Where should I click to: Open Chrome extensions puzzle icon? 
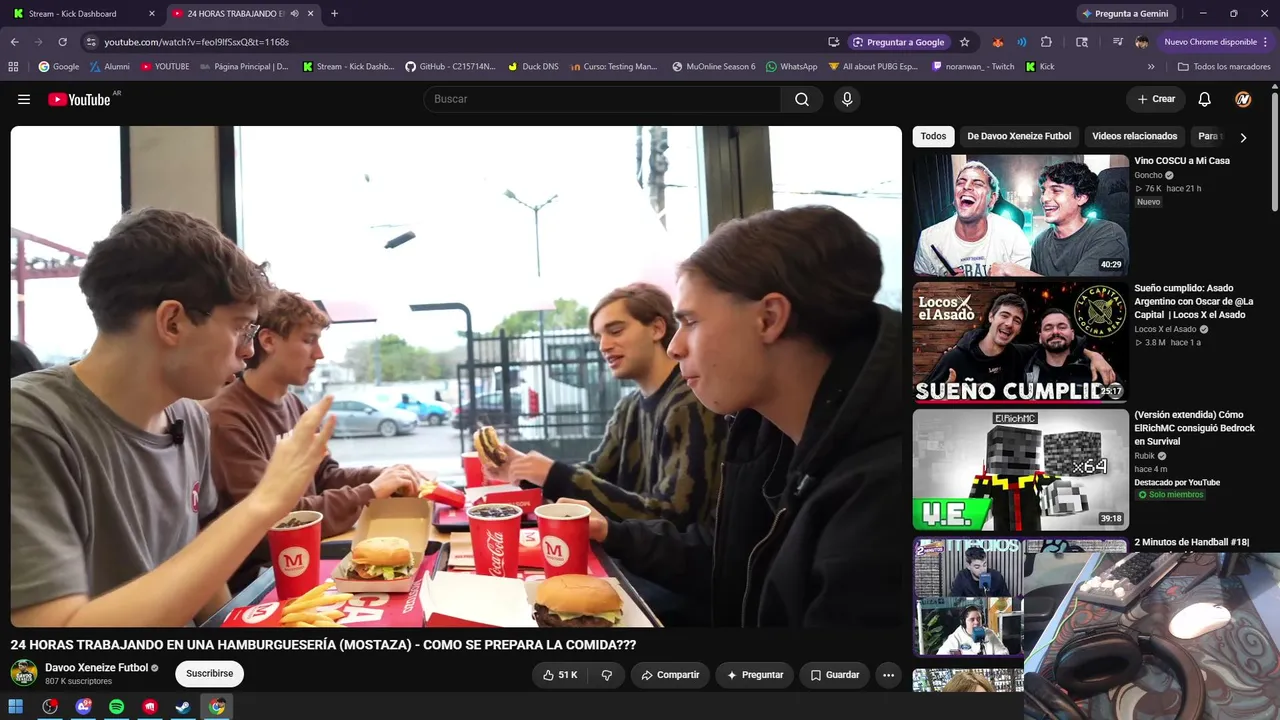pos(1046,42)
